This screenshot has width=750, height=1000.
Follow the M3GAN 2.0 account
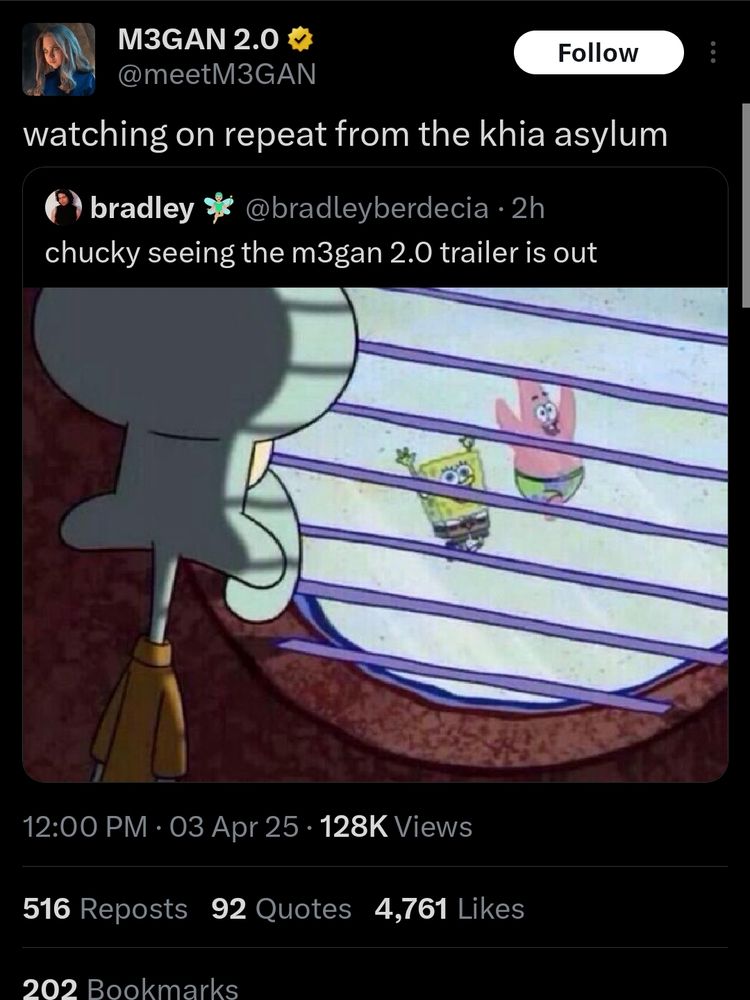click(x=598, y=52)
